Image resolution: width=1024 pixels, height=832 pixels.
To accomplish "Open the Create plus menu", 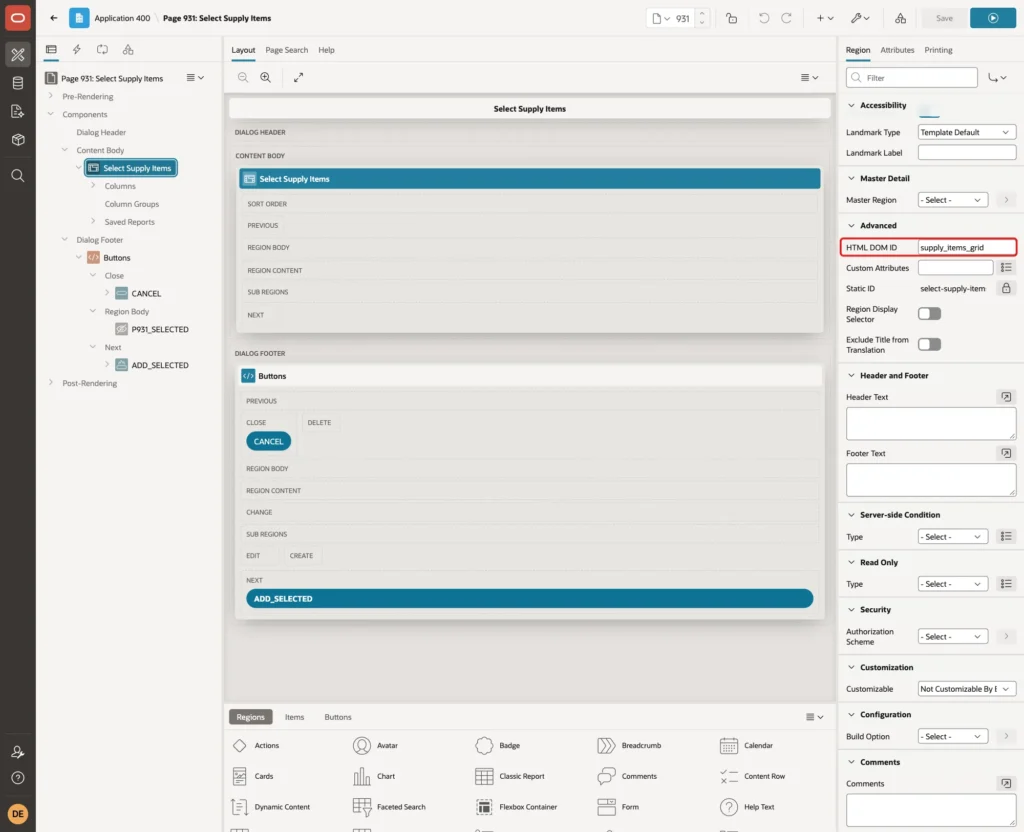I will pos(825,18).
